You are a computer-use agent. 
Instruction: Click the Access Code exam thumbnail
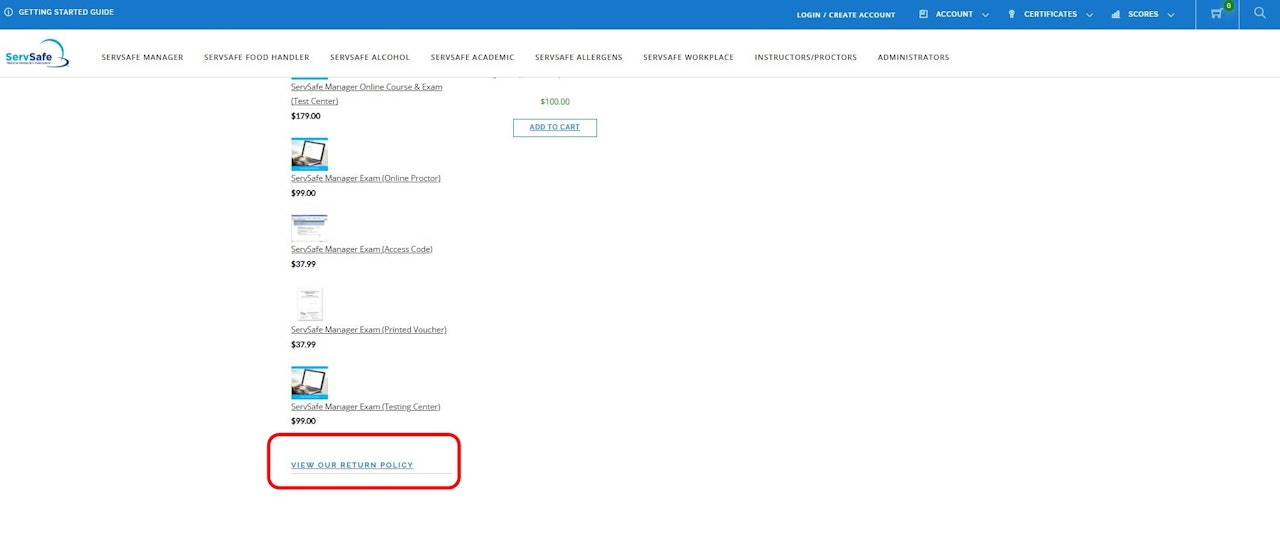click(x=309, y=227)
